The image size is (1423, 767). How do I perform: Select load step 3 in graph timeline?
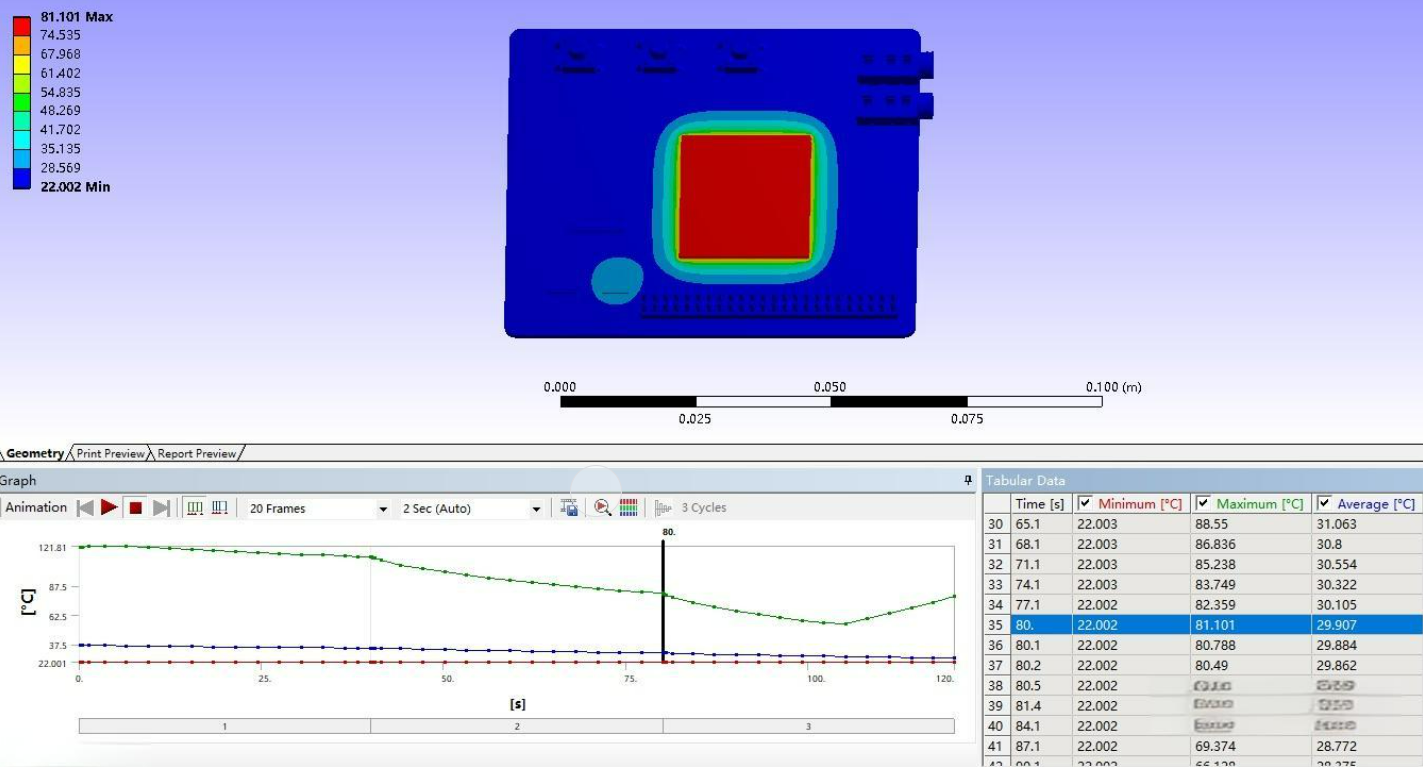pyautogui.click(x=808, y=726)
